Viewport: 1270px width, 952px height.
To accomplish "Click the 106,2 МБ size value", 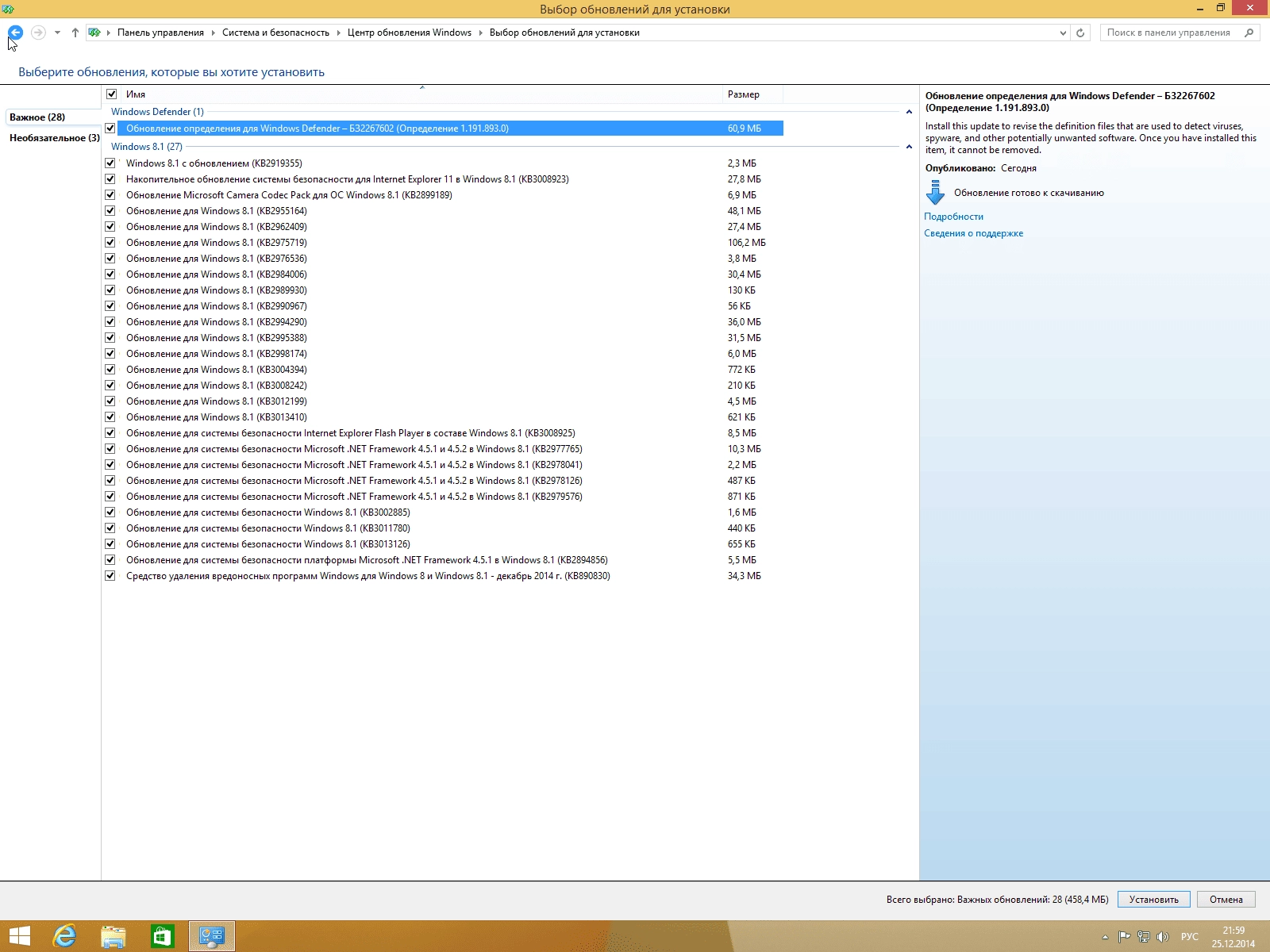I will click(747, 243).
